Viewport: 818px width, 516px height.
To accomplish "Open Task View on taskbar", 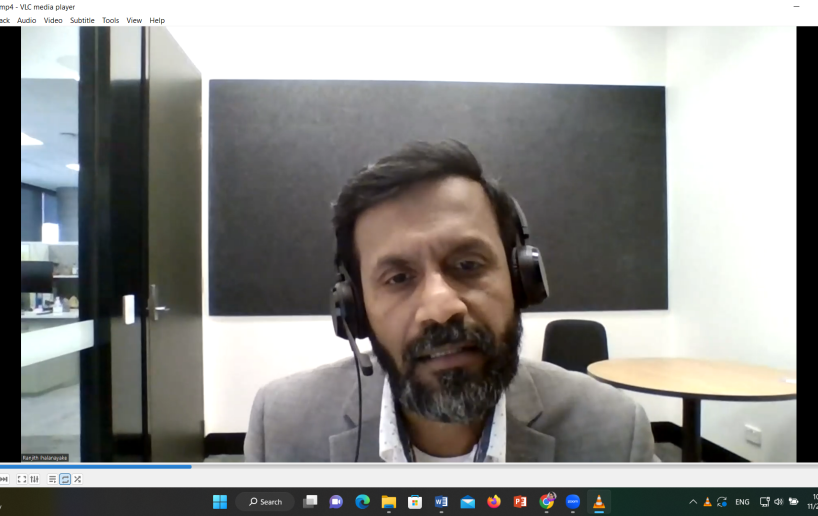I will coord(310,502).
